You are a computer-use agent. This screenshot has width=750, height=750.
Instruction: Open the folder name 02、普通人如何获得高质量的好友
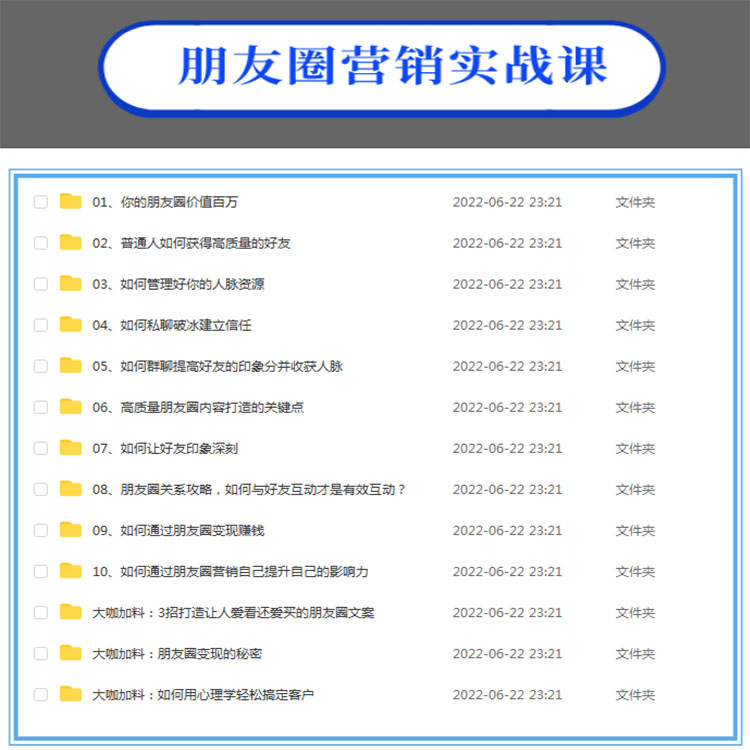191,243
